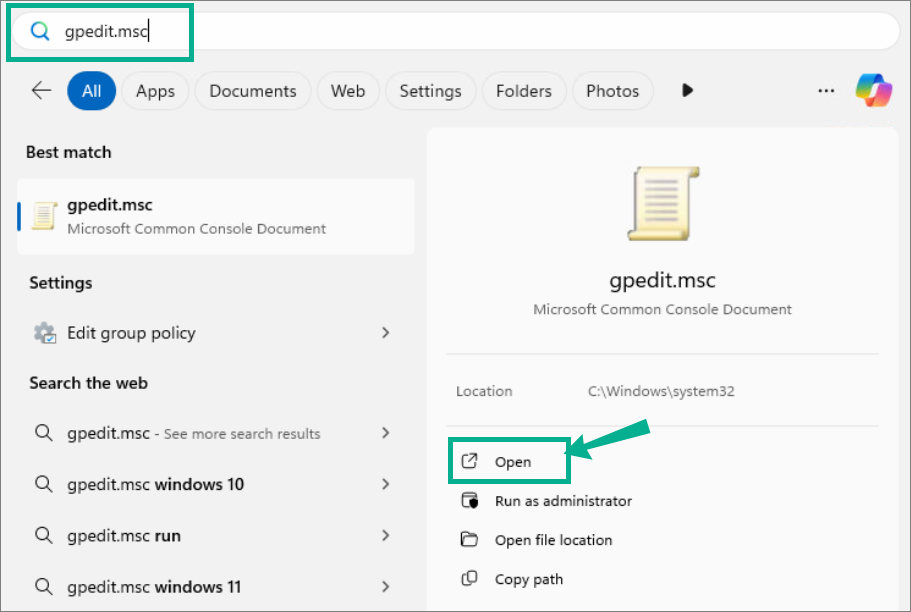Switch to the Web filter tab
This screenshot has height=612, width=911.
pos(348,91)
